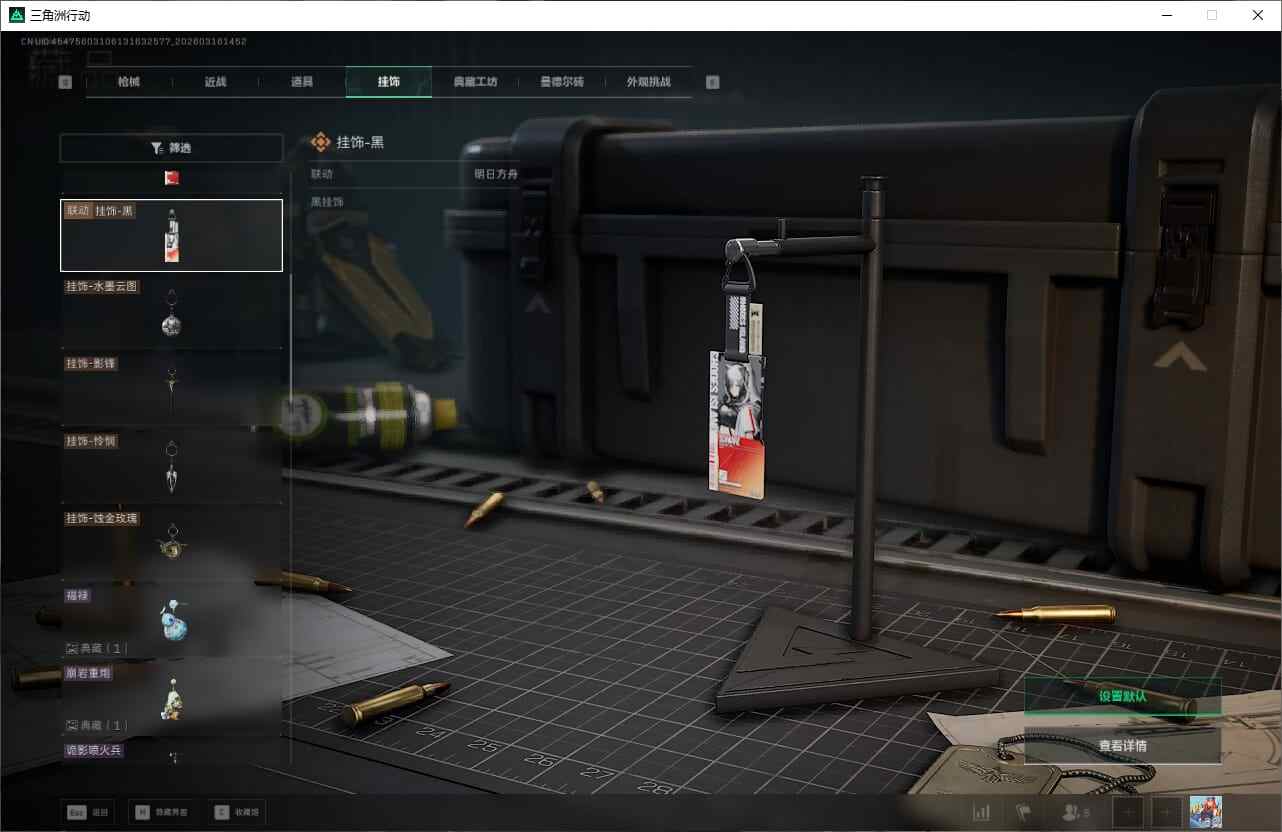The width and height of the screenshot is (1282, 832).
Task: Click the 设置默认 button
Action: click(1122, 696)
